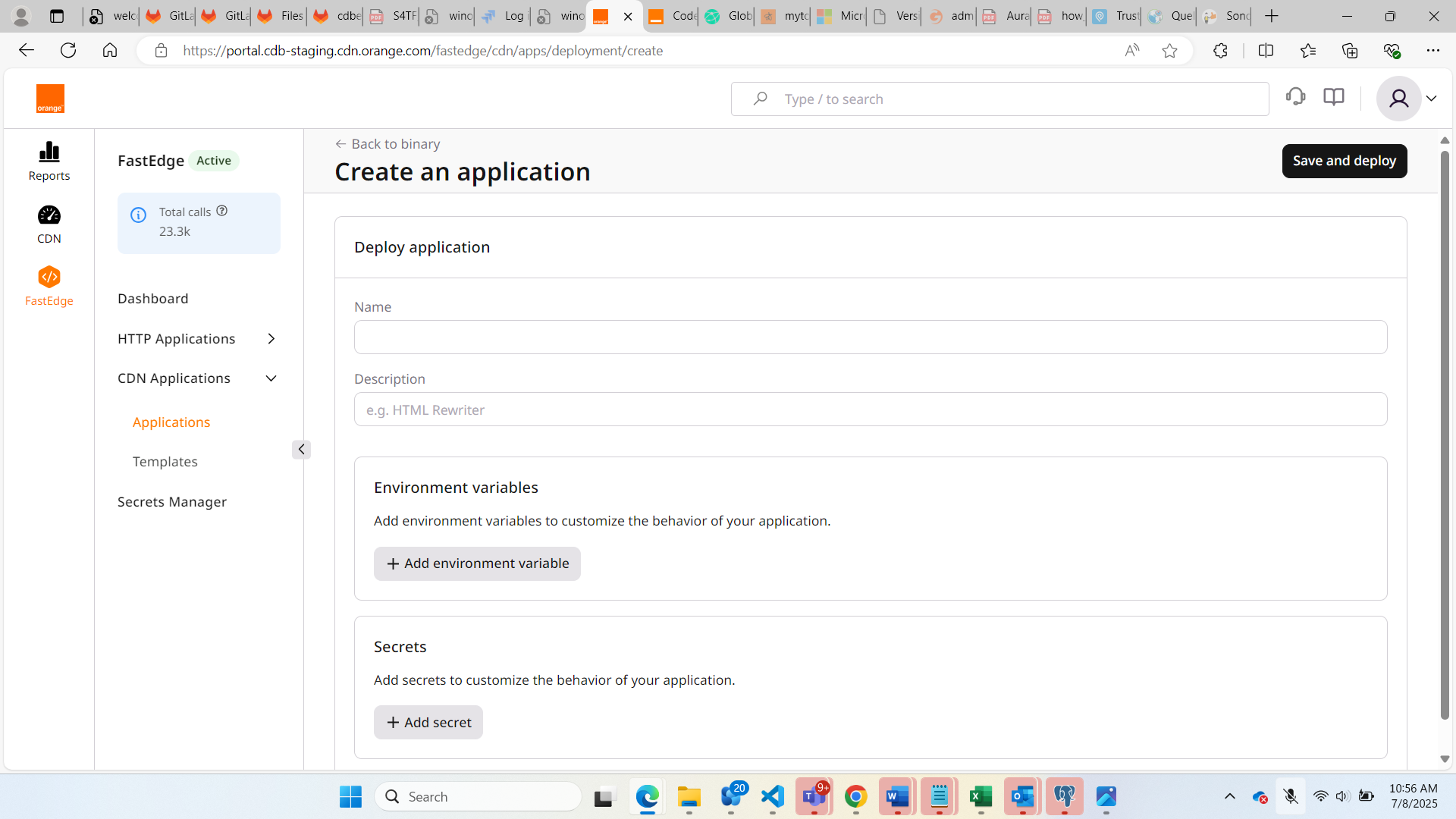Viewport: 1456px width, 819px height.
Task: Click the Total calls help icon
Action: [221, 211]
